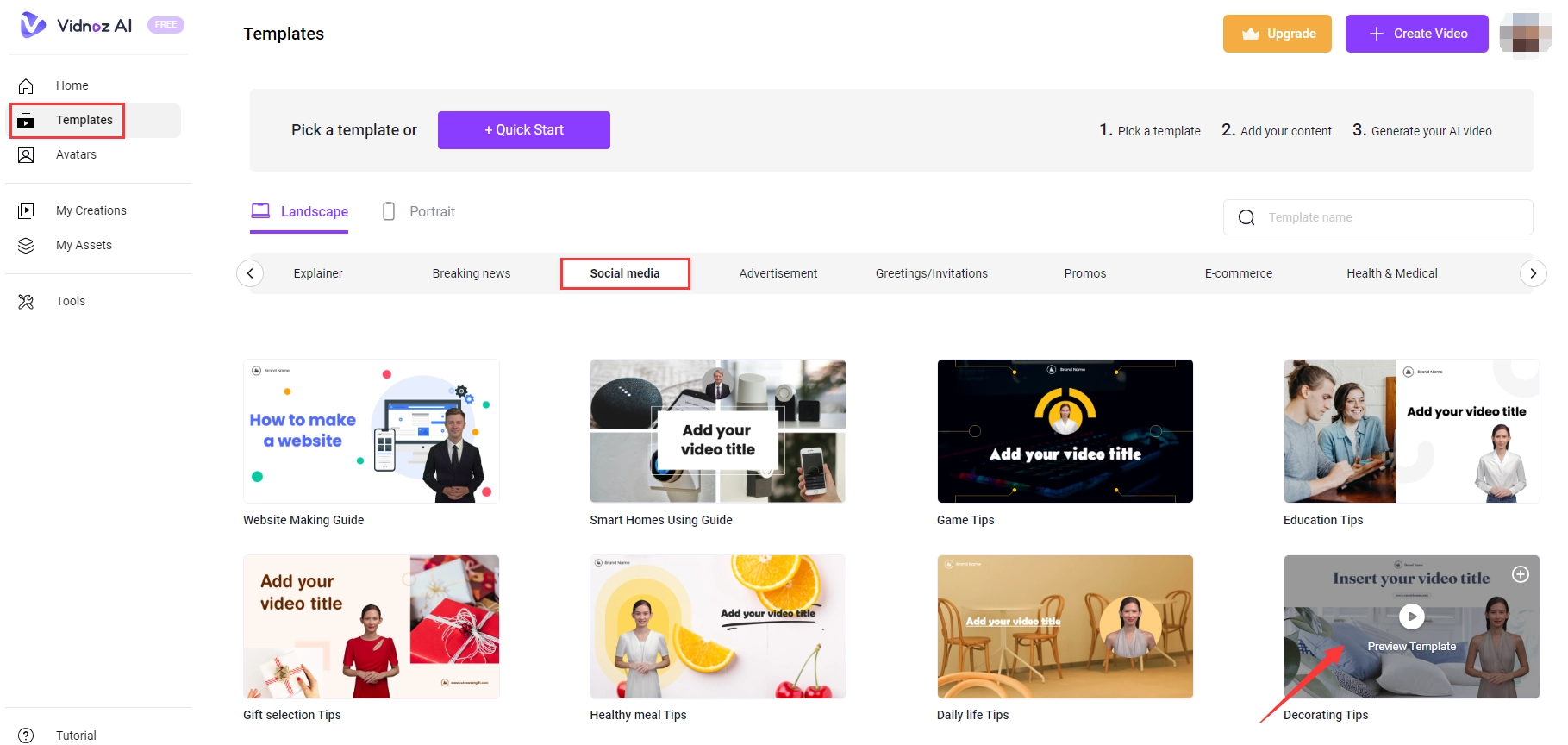Click the Home icon in sidebar
1568x745 pixels.
coord(26,86)
